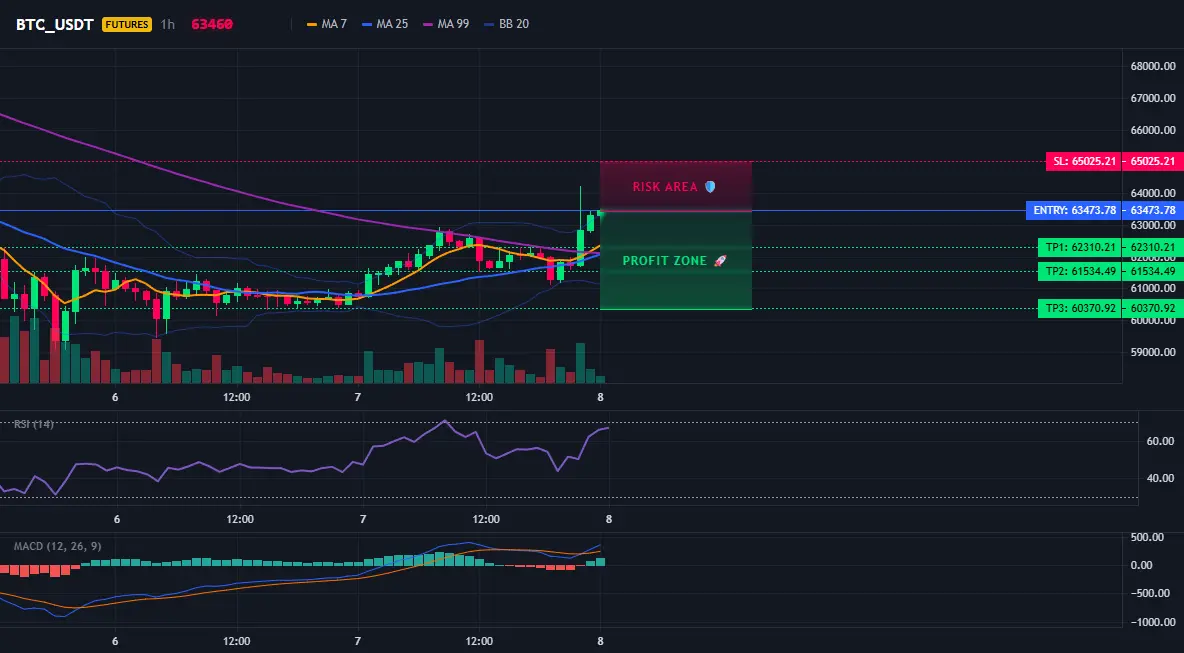Click the RSI 40.00 axis value
Image resolution: width=1184 pixels, height=653 pixels.
tap(1159, 478)
